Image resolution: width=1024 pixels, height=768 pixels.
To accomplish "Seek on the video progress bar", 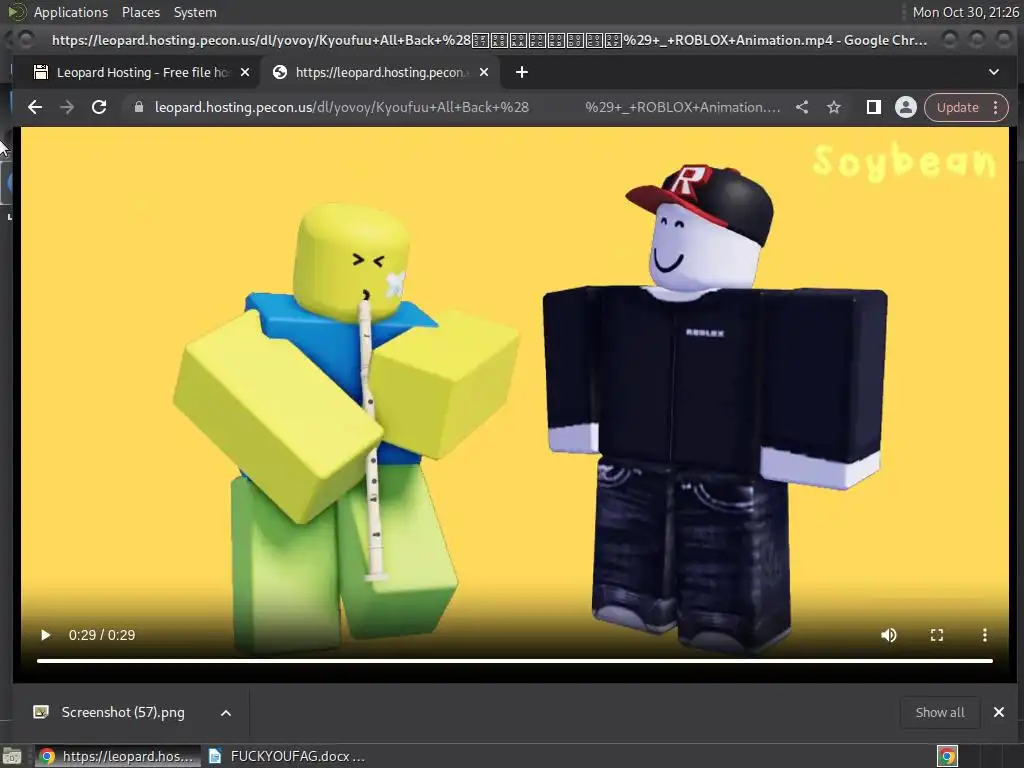I will click(x=515, y=661).
